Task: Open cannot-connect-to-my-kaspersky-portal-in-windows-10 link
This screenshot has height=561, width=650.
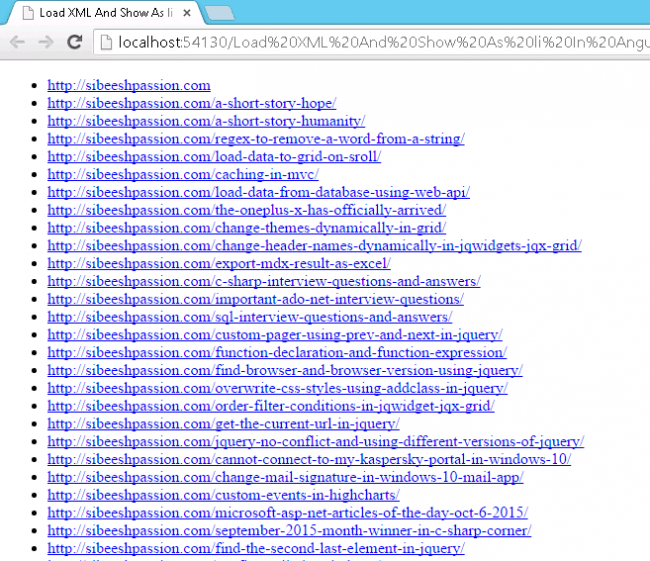Action: (309, 460)
